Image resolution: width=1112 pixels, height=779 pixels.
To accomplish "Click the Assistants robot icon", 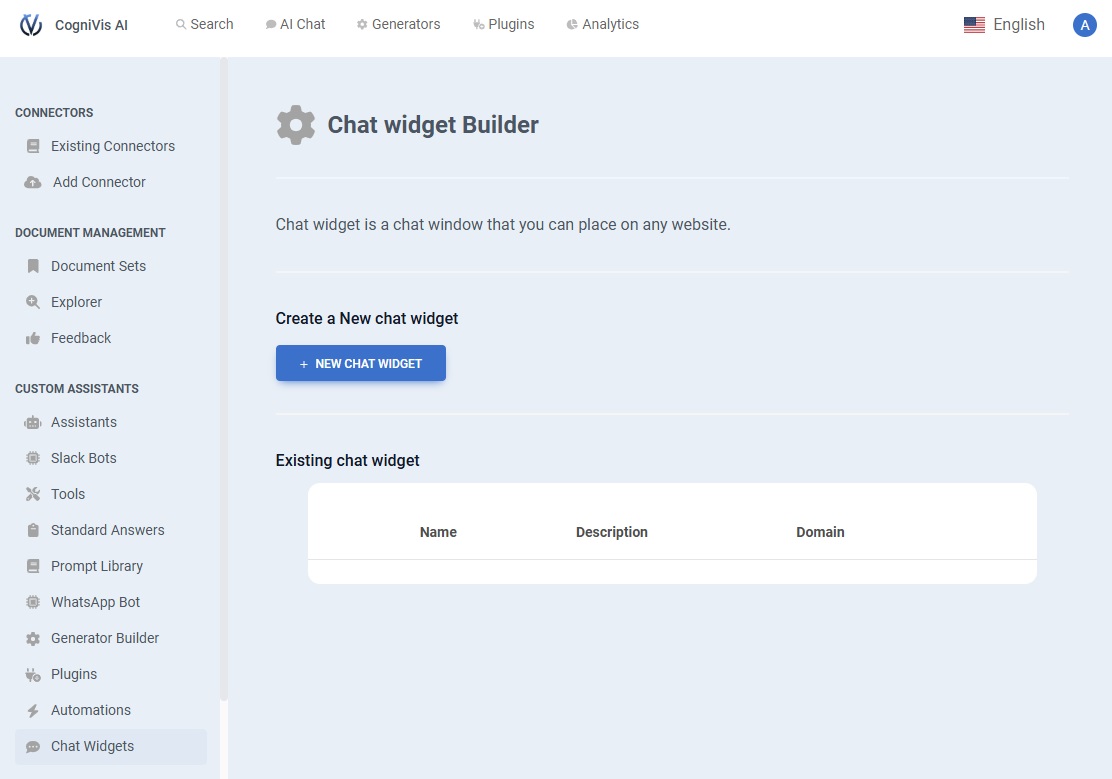I will 33,422.
